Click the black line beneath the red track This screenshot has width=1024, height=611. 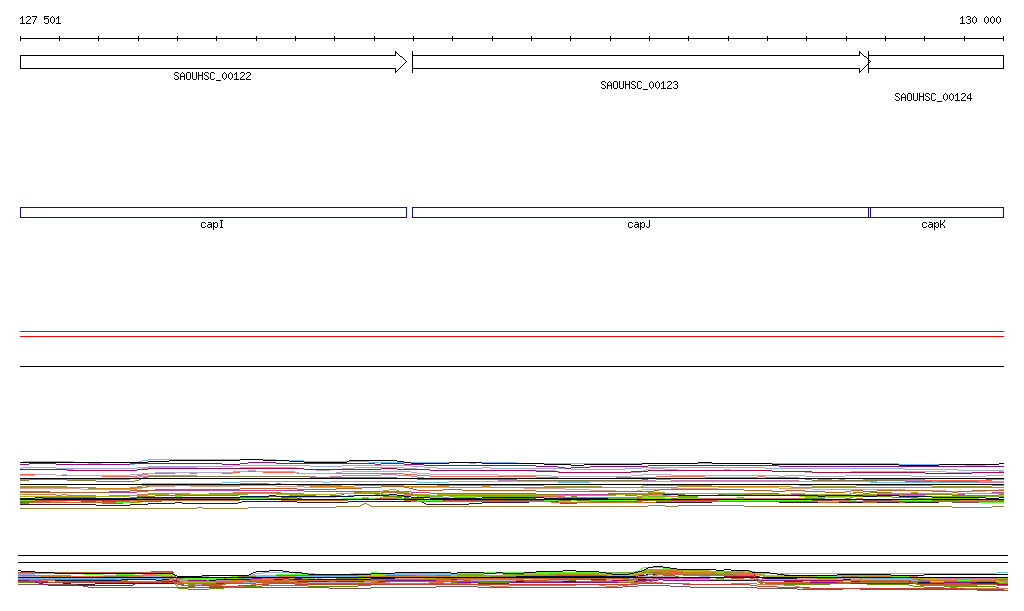point(512,366)
